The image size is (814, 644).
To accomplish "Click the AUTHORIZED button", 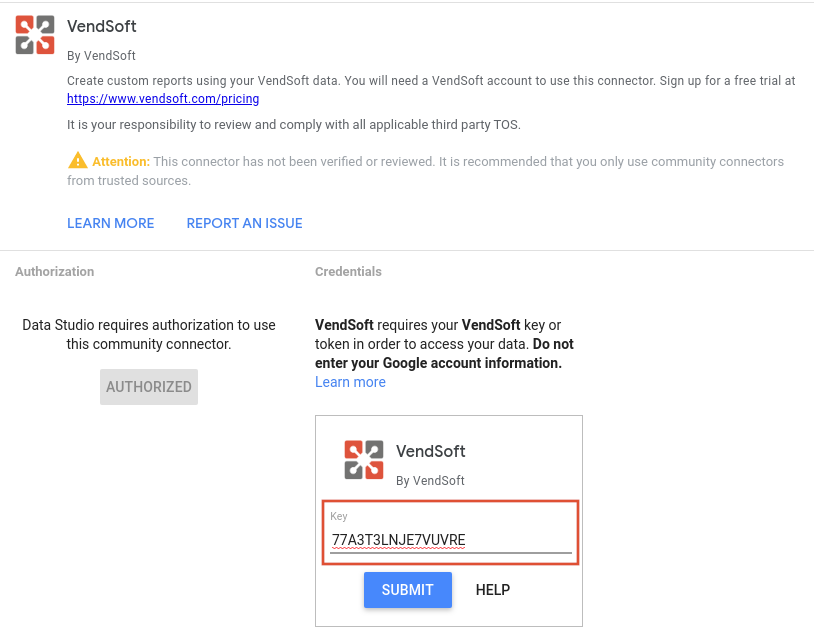I will pos(149,387).
